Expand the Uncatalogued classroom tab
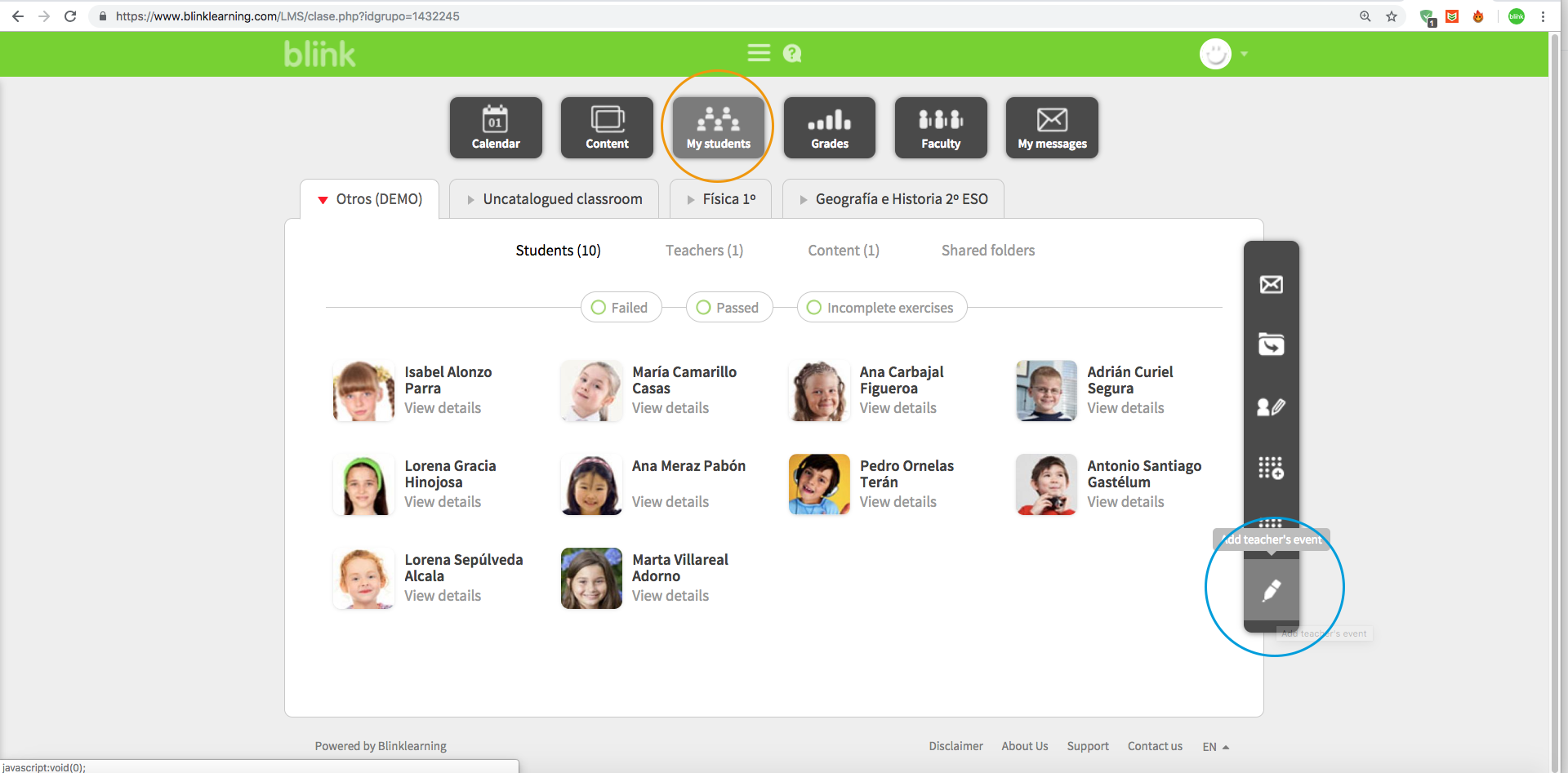The height and width of the screenshot is (773, 1568). [x=554, y=199]
